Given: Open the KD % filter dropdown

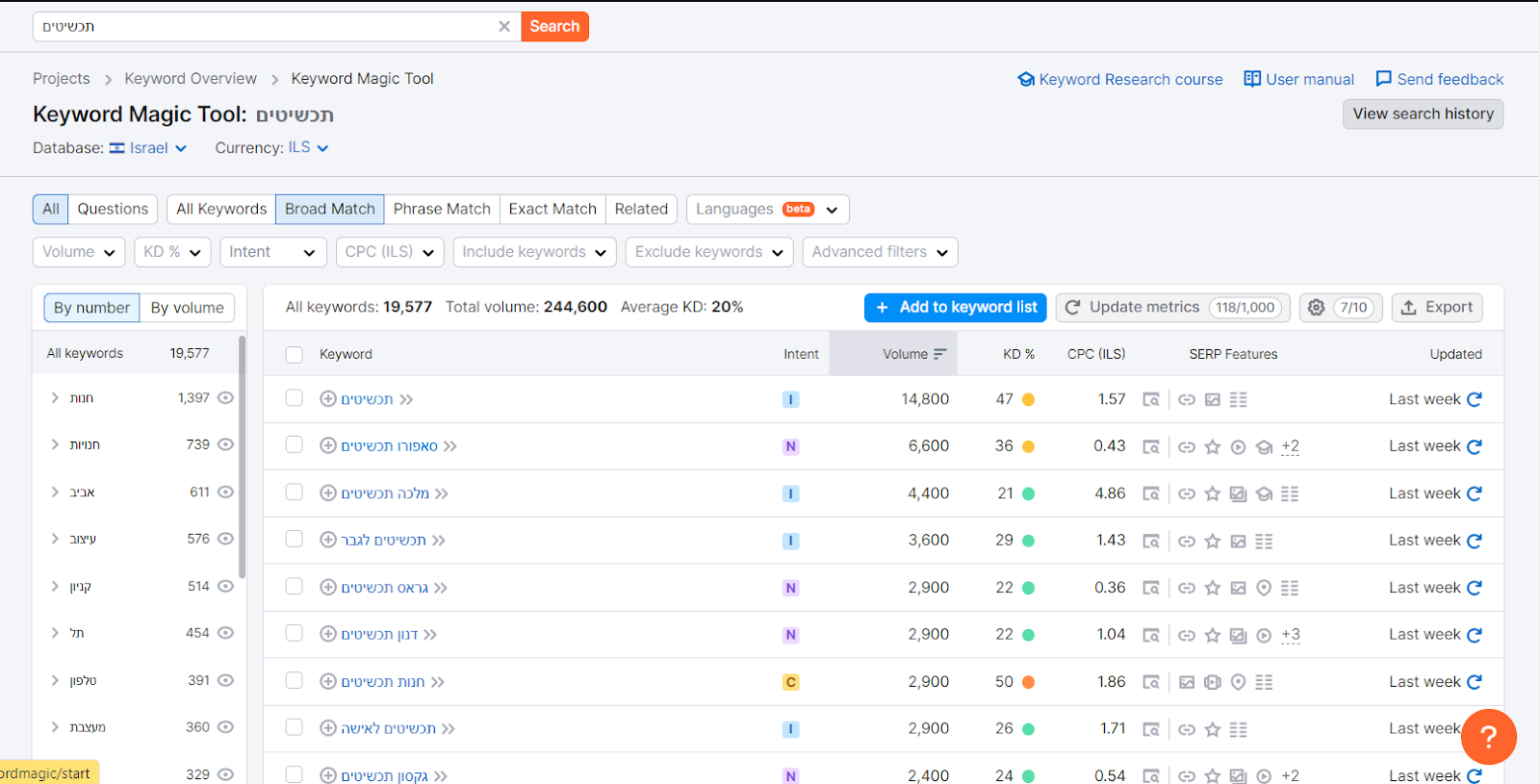Looking at the screenshot, I should 172,252.
